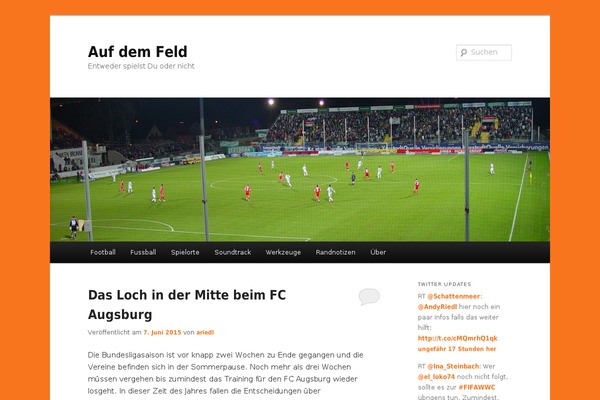Click the comment speech bubble icon
600x400 pixels.
[x=369, y=297]
